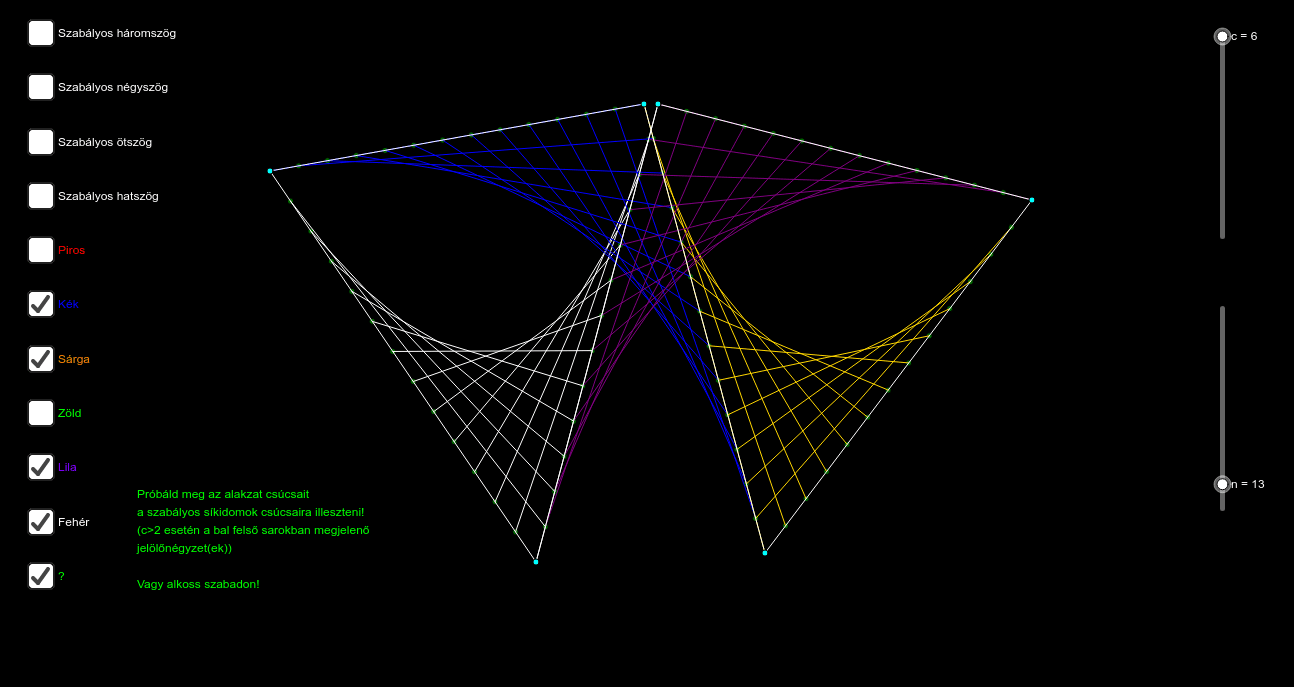Viewport: 1296px width, 689px height.
Task: Check the Zöld (green) checkbox
Action: [x=41, y=413]
